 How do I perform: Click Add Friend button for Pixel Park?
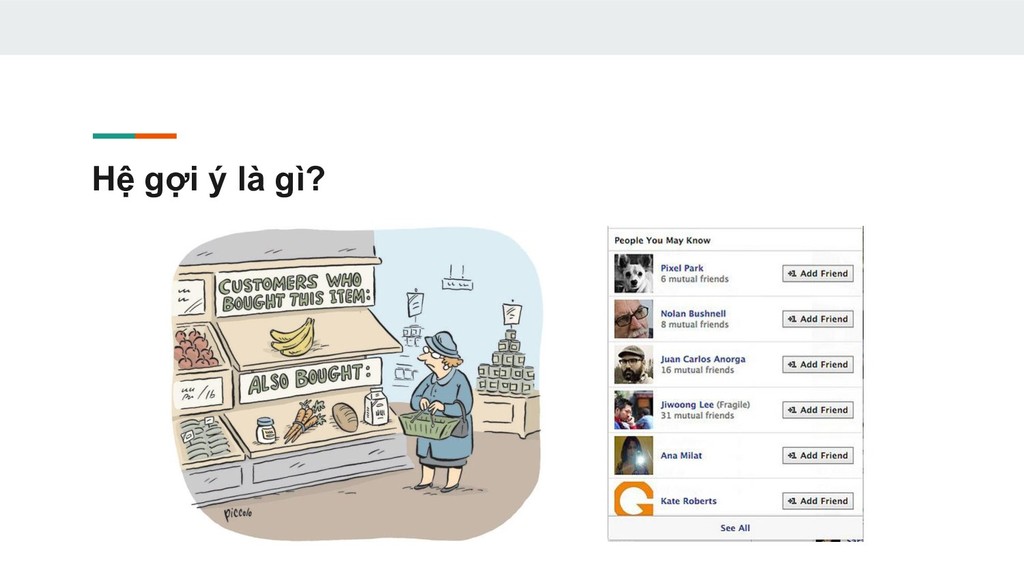pos(818,274)
